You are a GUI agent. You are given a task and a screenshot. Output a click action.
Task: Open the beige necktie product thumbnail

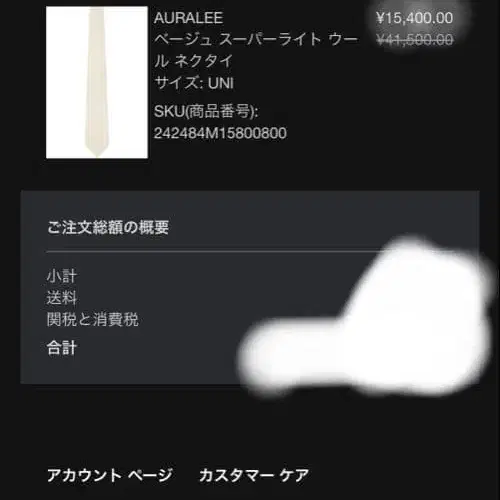click(x=97, y=82)
